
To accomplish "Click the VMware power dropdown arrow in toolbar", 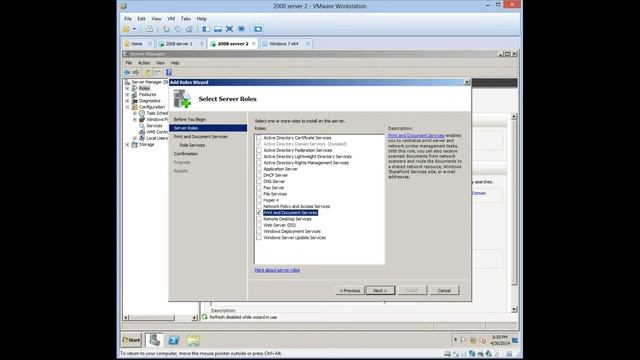I will [x=134, y=29].
